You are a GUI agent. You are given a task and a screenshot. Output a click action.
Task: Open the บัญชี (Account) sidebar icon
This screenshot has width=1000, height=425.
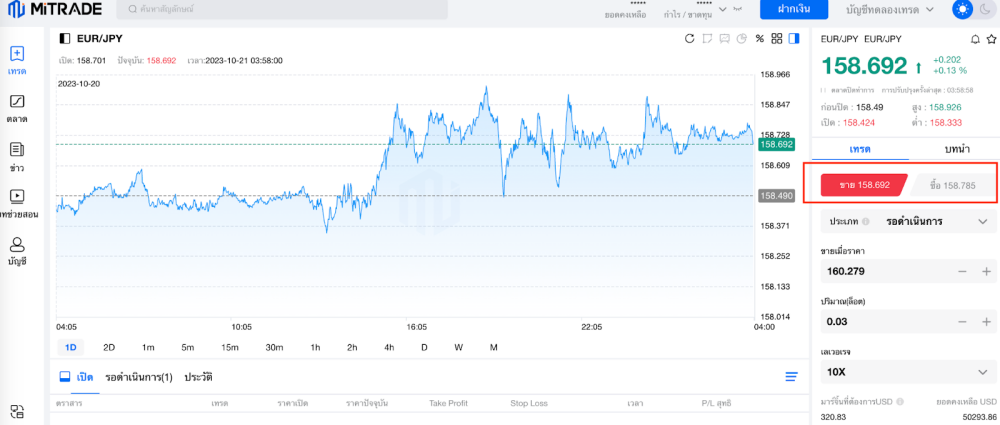(17, 250)
